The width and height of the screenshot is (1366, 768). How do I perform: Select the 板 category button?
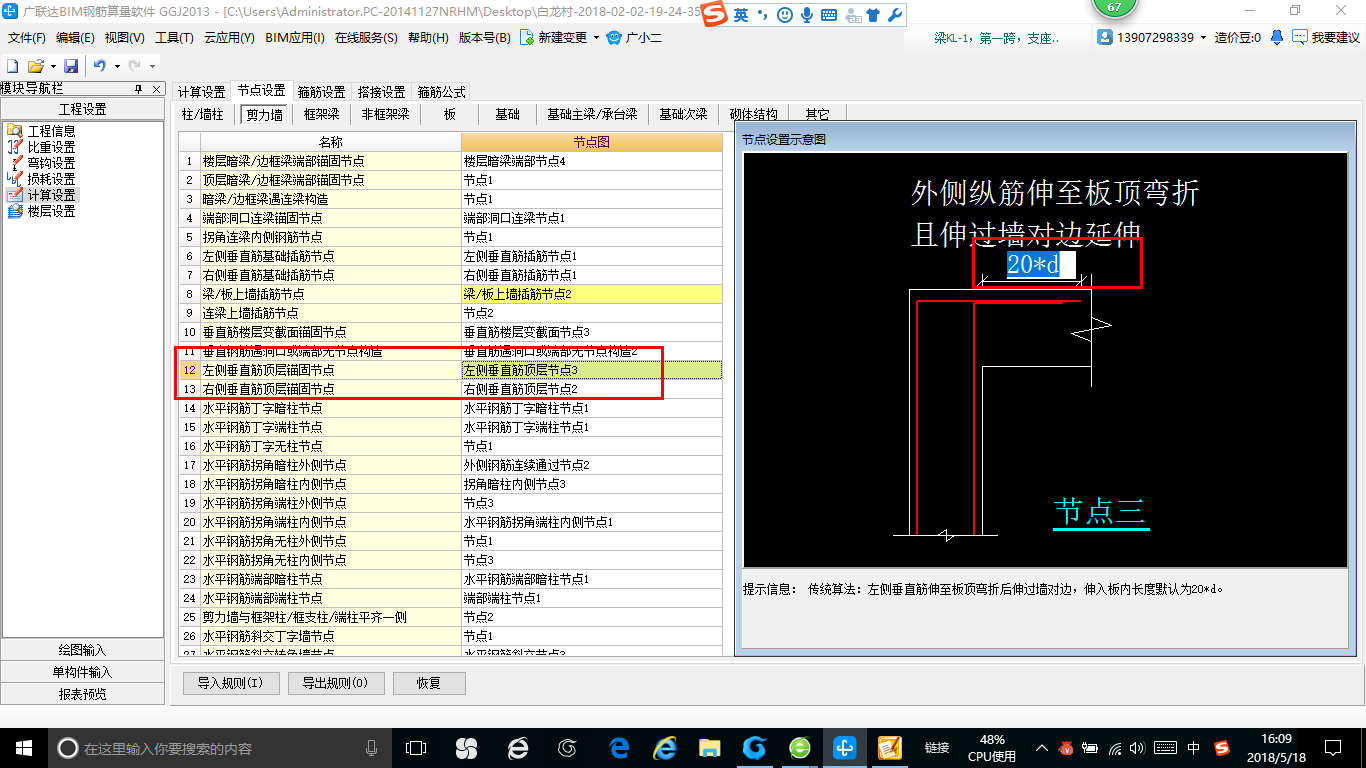tap(450, 114)
